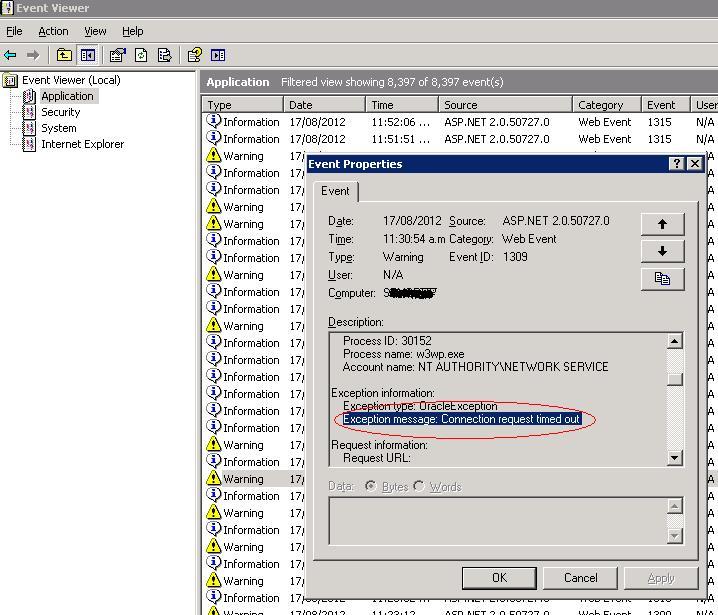The width and height of the screenshot is (718, 615).
Task: Click the Refresh toolbar icon
Action: click(141, 55)
